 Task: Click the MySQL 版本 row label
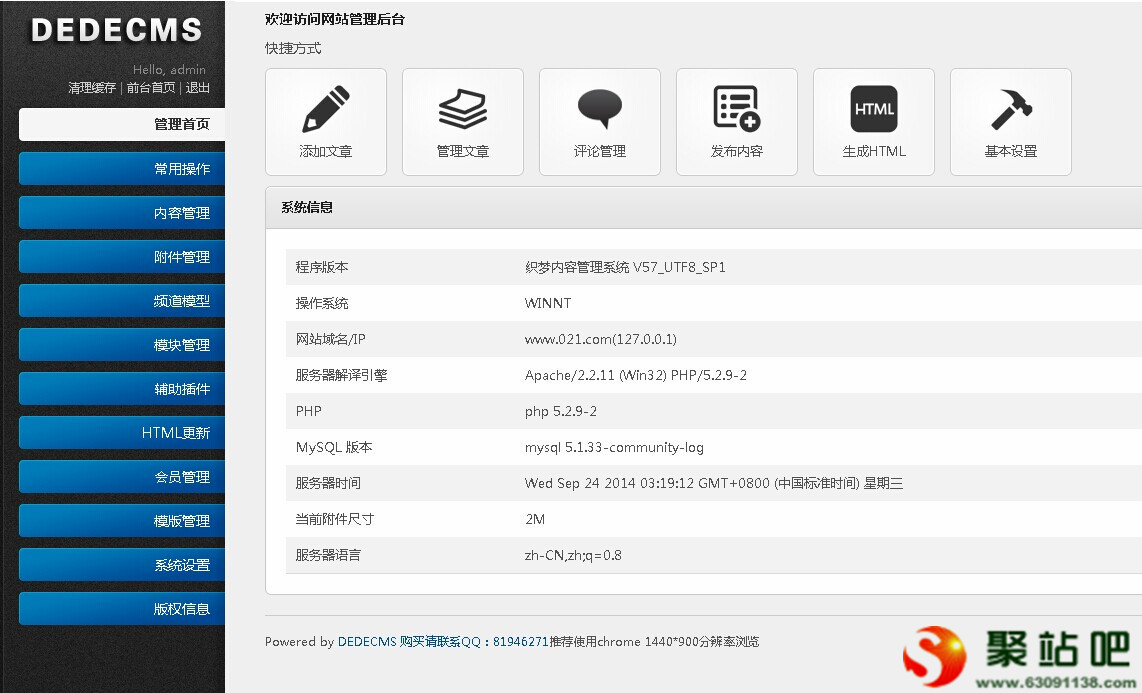tap(334, 447)
